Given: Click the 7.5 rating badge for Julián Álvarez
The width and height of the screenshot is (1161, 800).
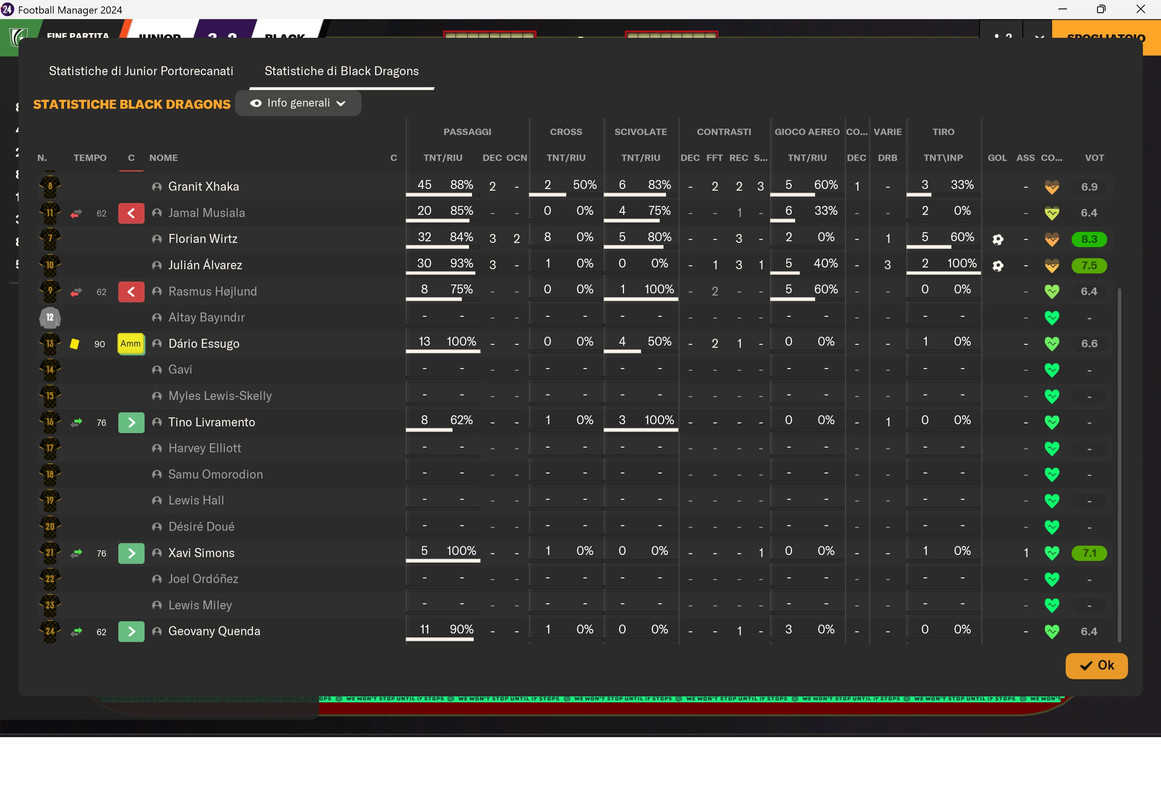Looking at the screenshot, I should pyautogui.click(x=1088, y=265).
